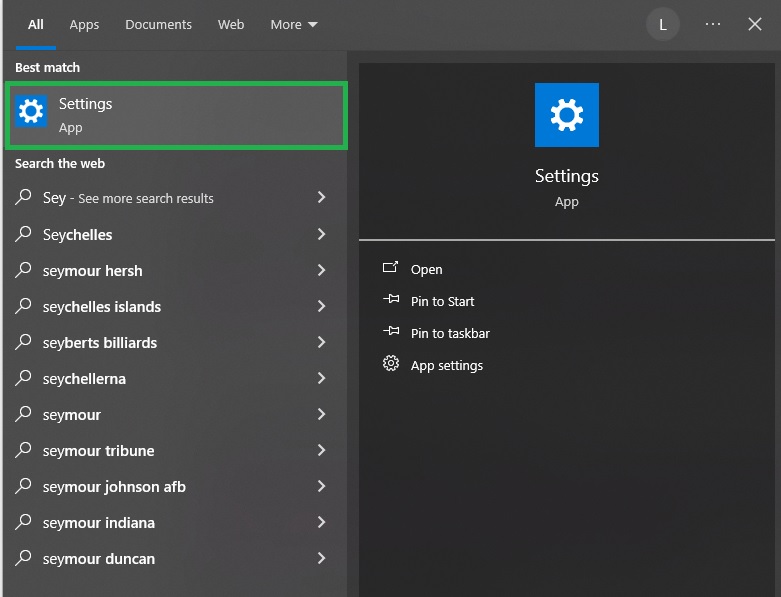Open the More filter dropdown

coord(294,24)
